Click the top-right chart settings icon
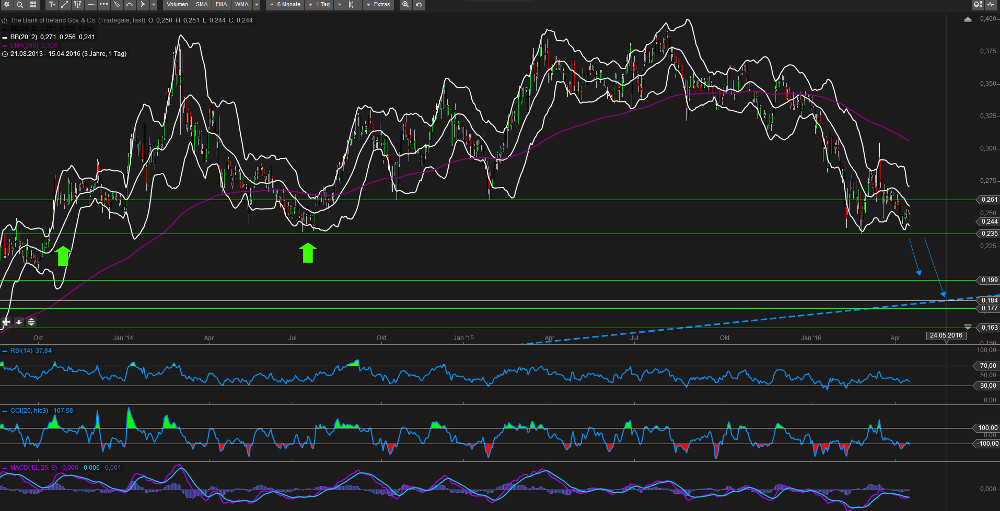Image resolution: width=1000 pixels, height=511 pixels. tap(975, 5)
